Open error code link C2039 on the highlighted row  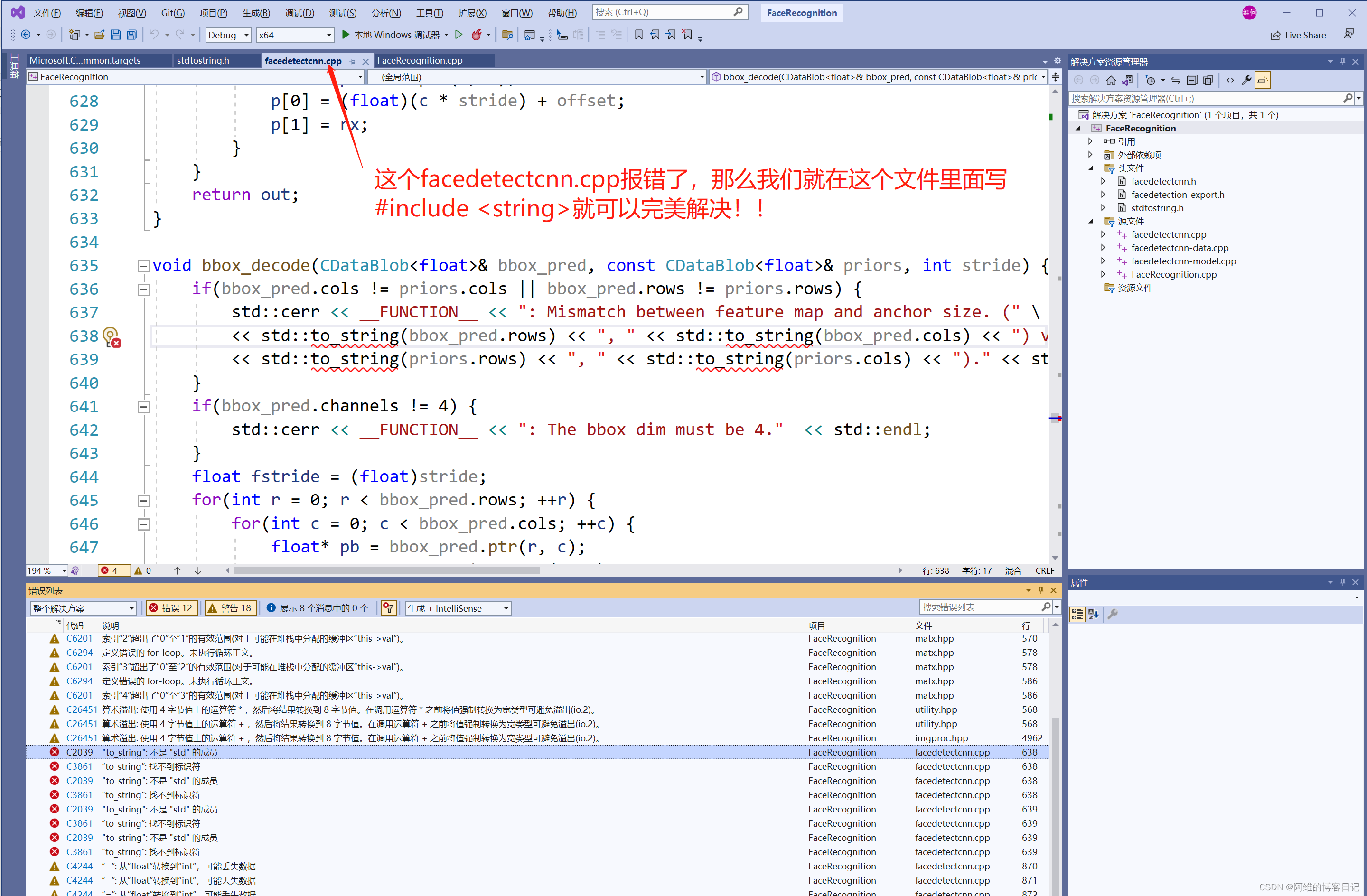click(79, 752)
